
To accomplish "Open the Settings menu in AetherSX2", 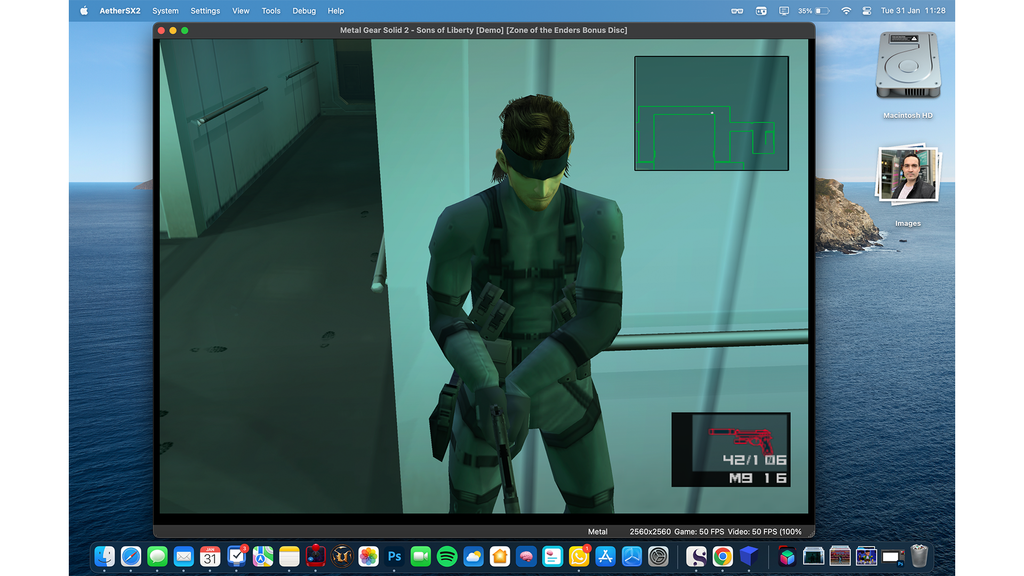I will point(205,10).
